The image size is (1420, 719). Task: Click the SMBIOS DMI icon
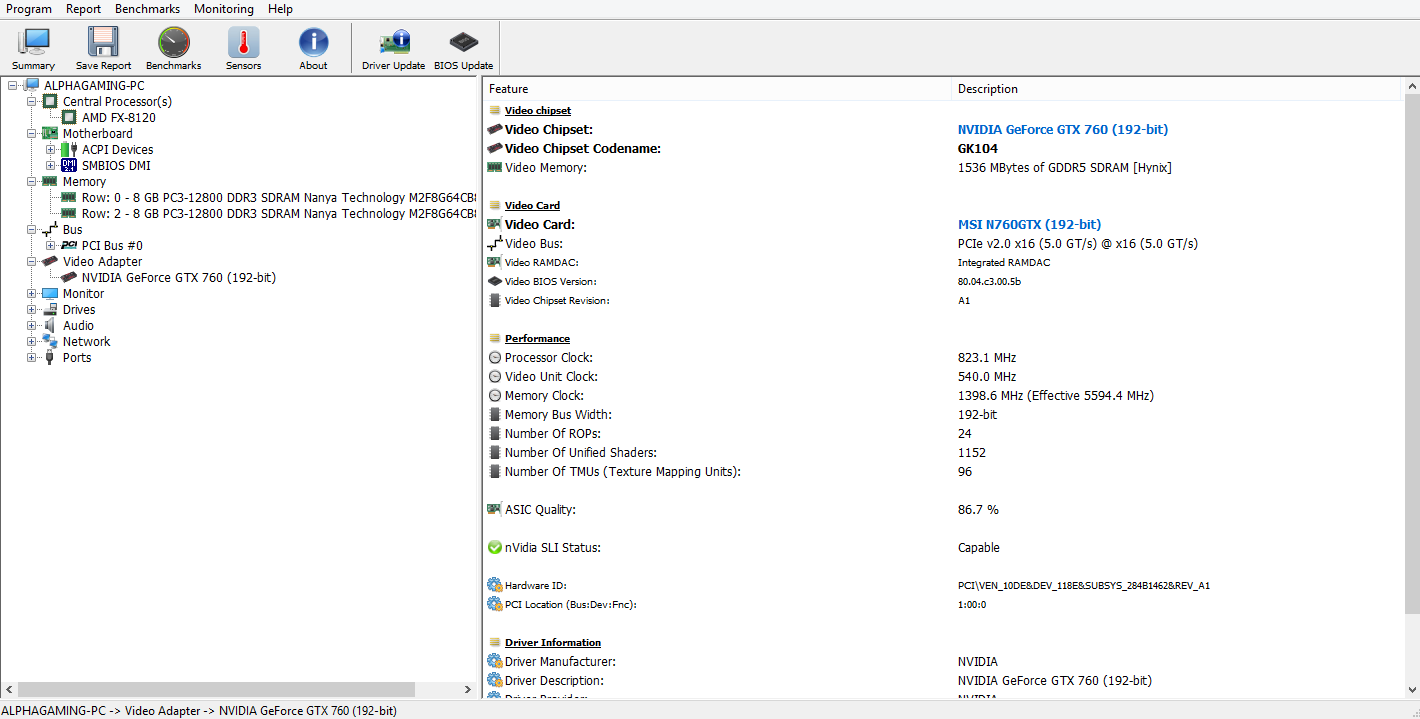[69, 165]
